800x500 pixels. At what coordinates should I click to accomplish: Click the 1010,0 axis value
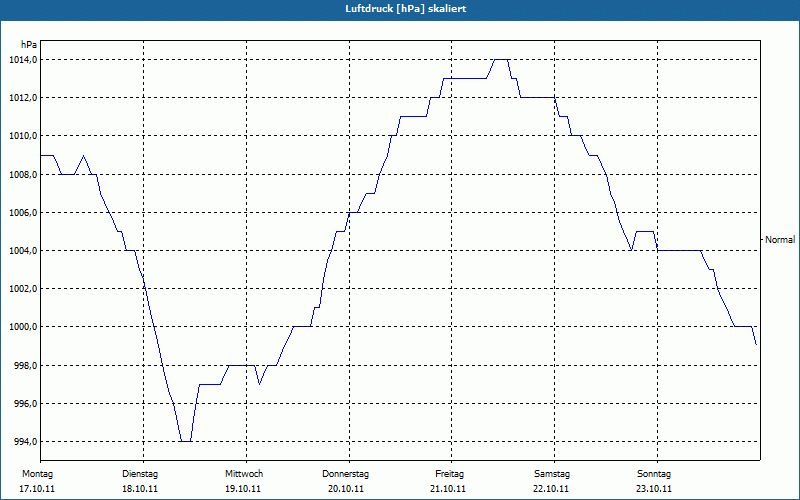click(23, 136)
